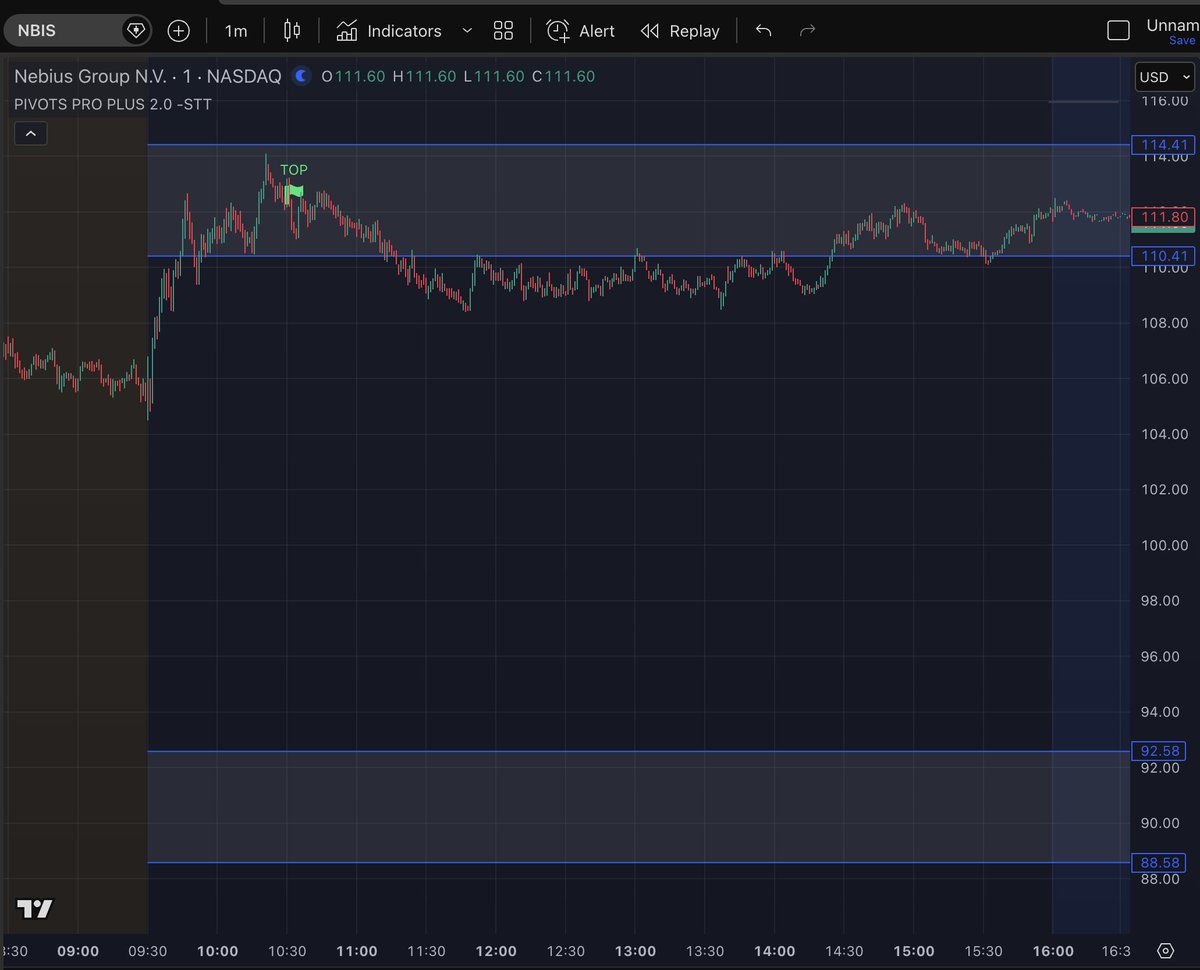
Task: Click the 106.00 price axis label
Action: click(1164, 378)
